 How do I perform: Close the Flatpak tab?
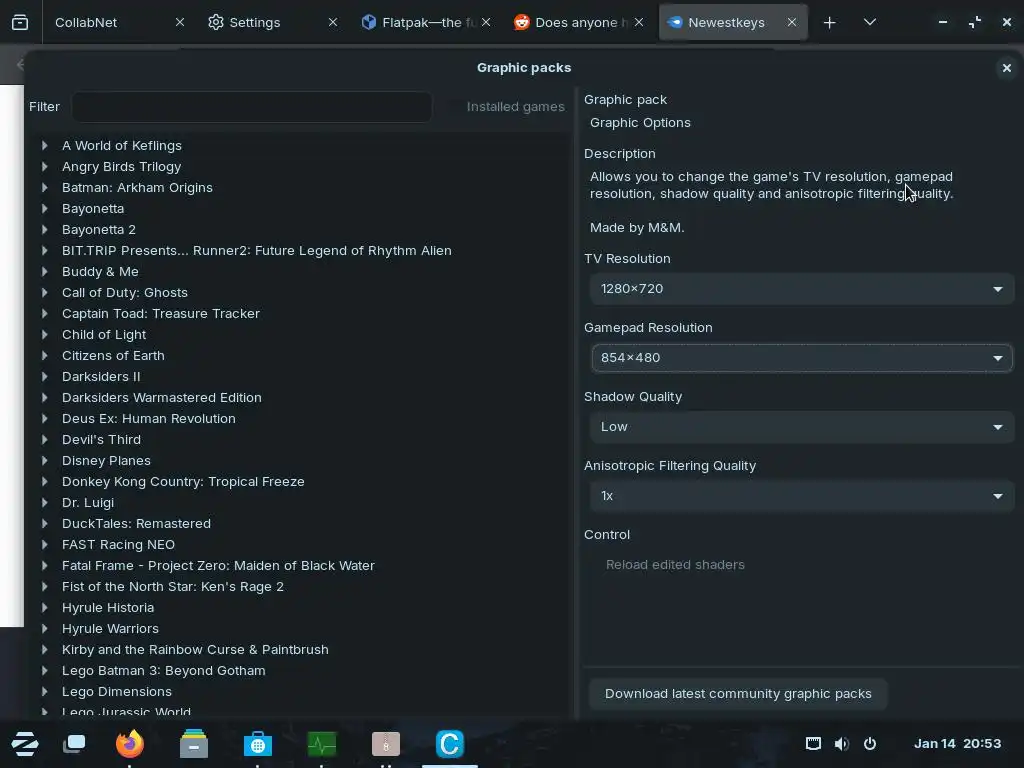tap(486, 22)
